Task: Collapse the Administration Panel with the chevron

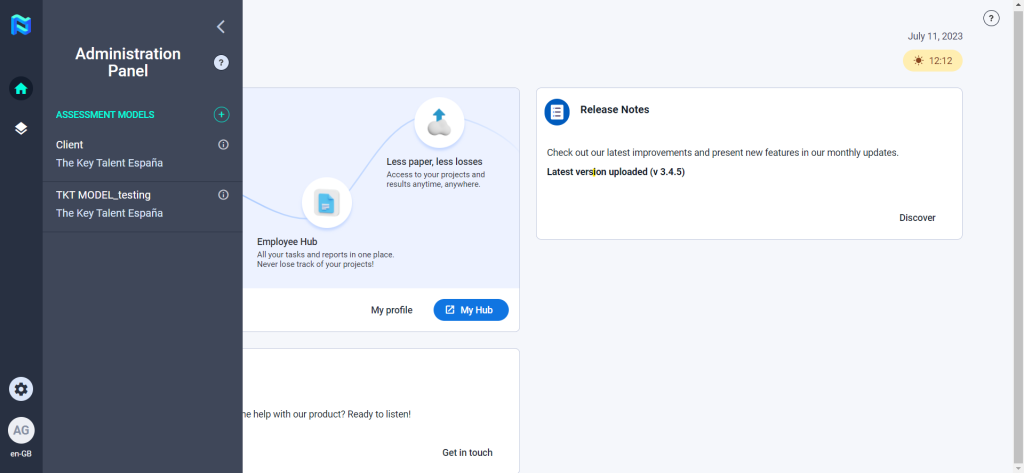Action: coord(221,27)
